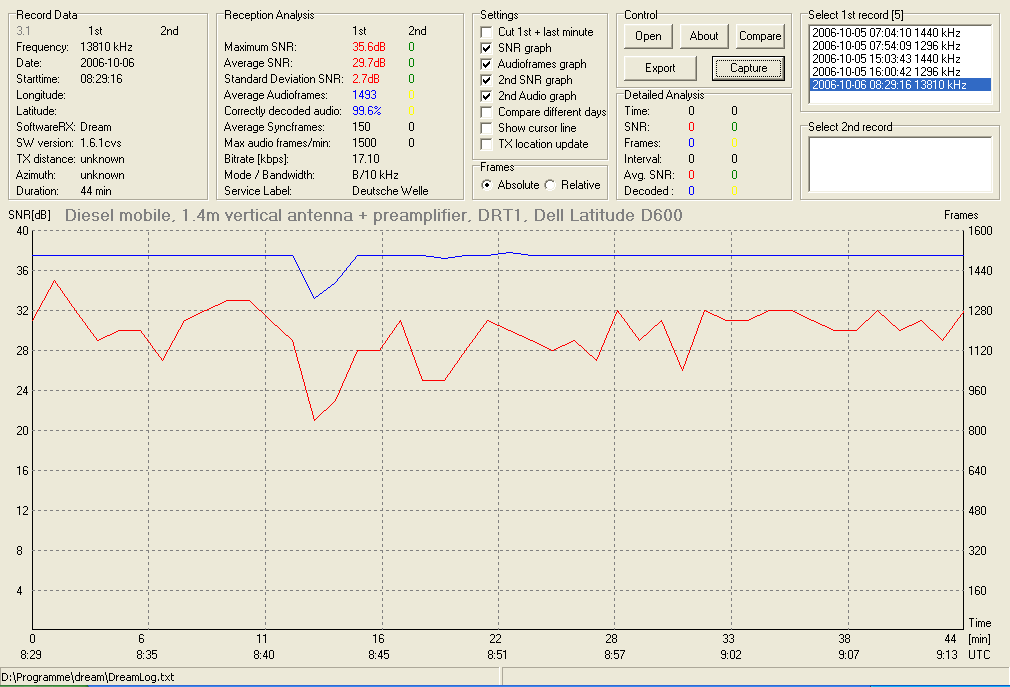Screen dimensions: 1010x687
Task: Click the Open button
Action: coord(648,36)
